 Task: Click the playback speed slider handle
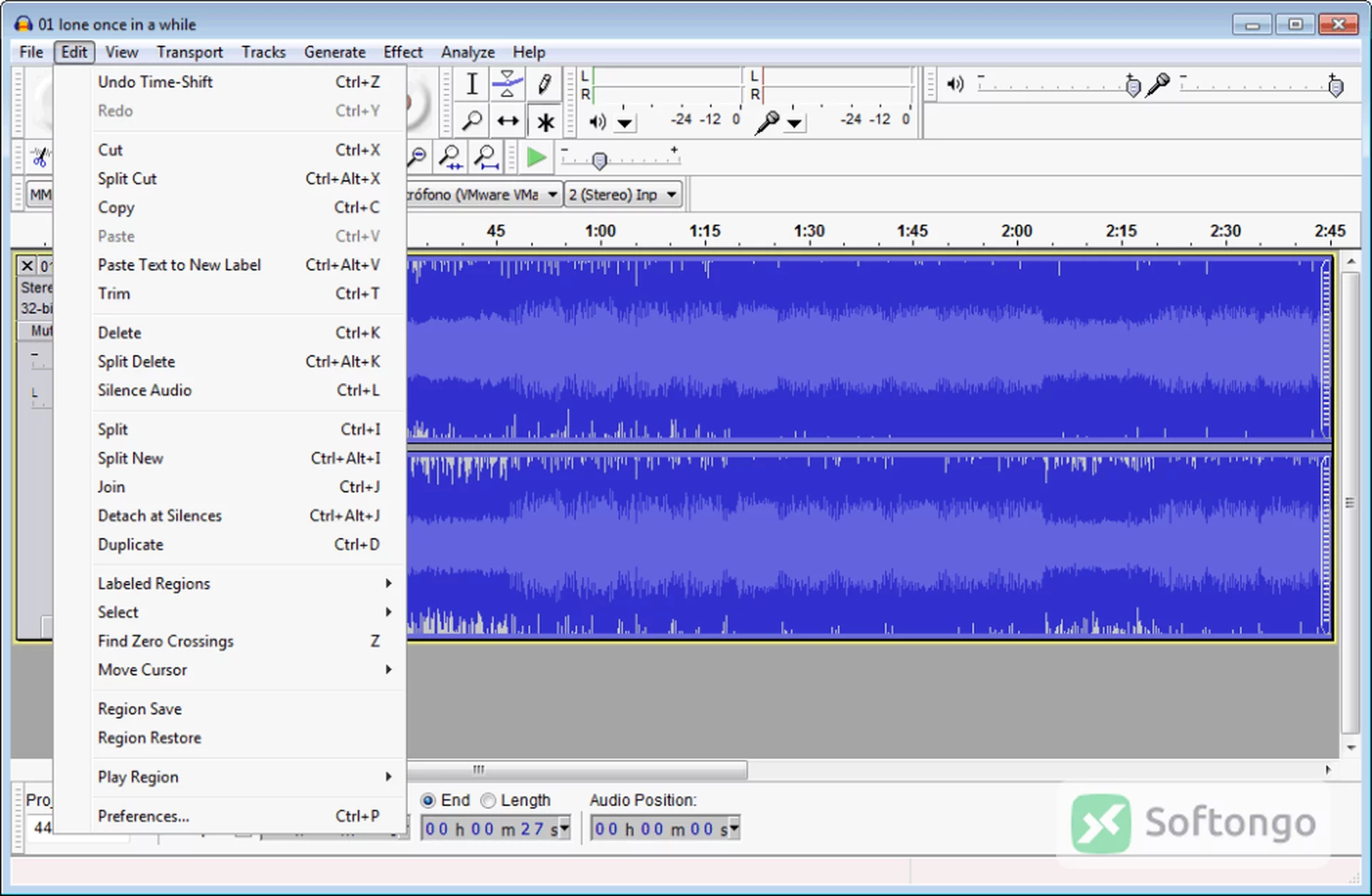[600, 160]
